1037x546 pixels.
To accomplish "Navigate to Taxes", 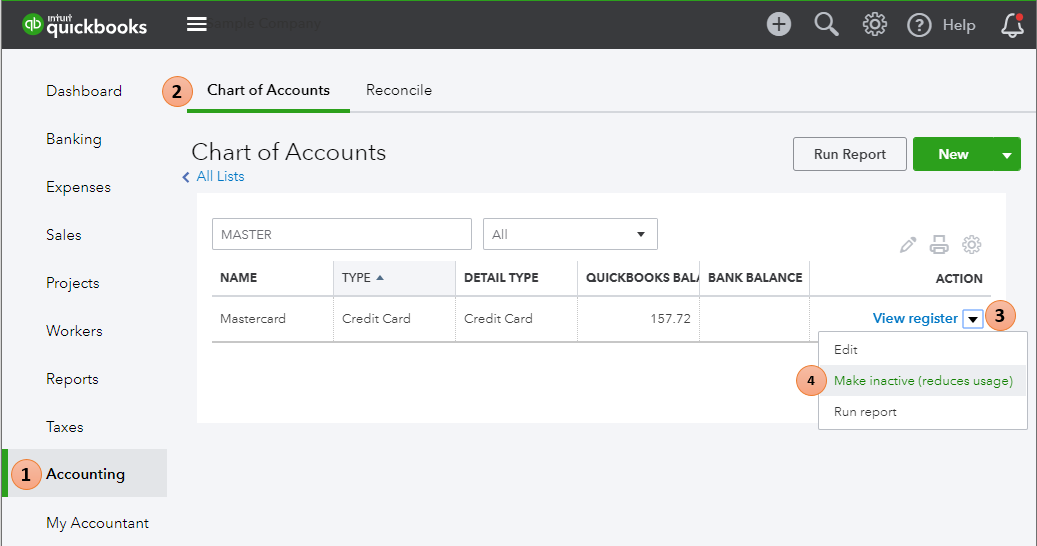I will (x=65, y=426).
